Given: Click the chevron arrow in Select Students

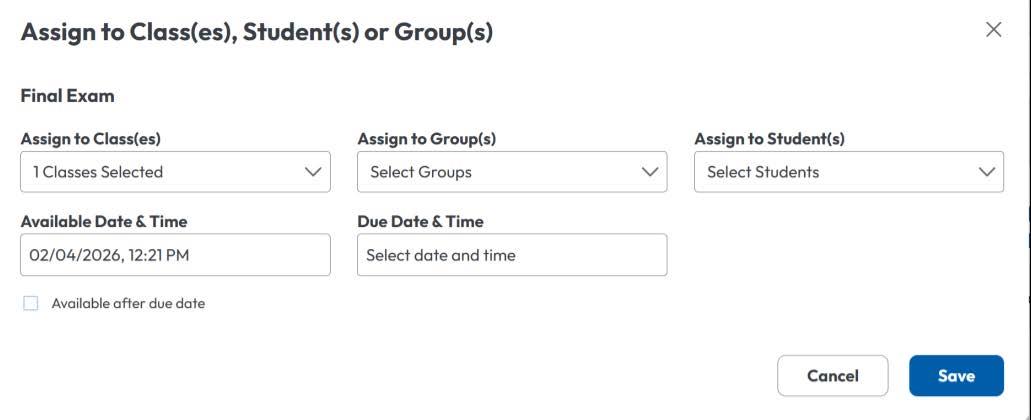Looking at the screenshot, I should 986,172.
